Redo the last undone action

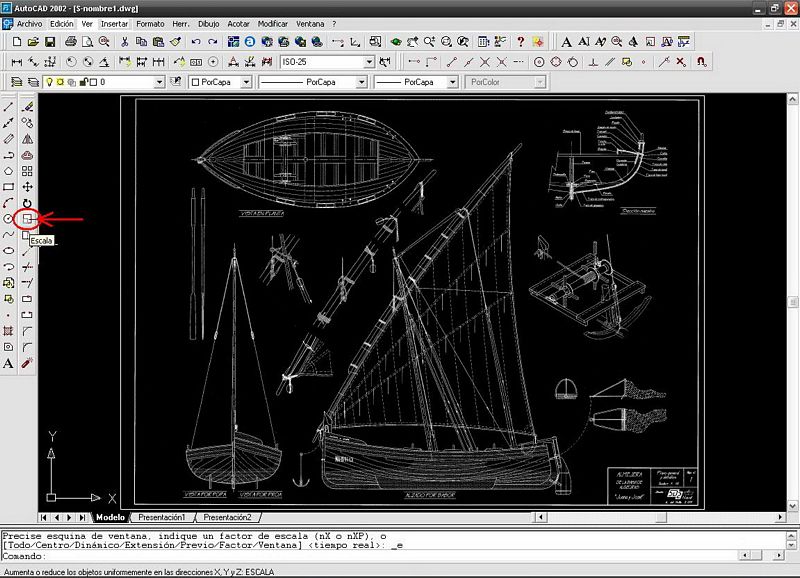coord(212,42)
